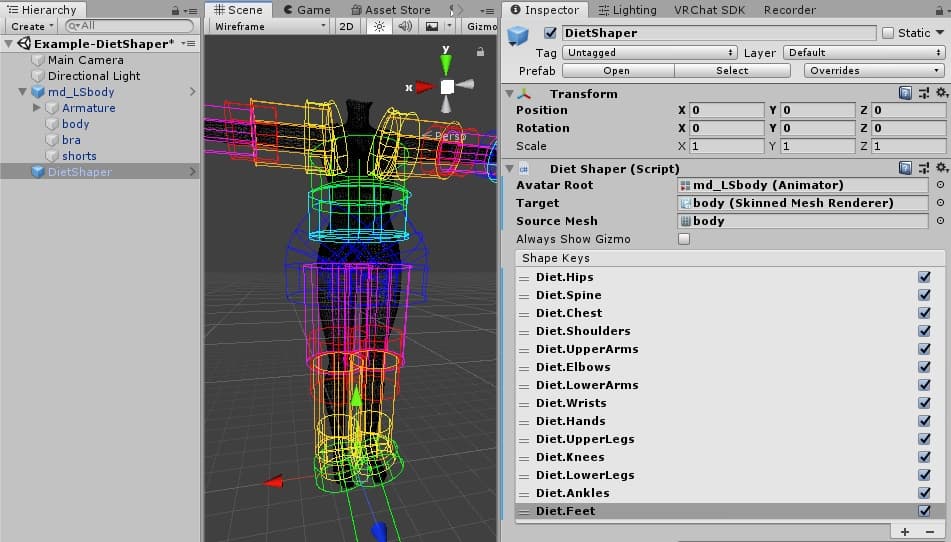Click the Transform component settings gear

(x=940, y=93)
